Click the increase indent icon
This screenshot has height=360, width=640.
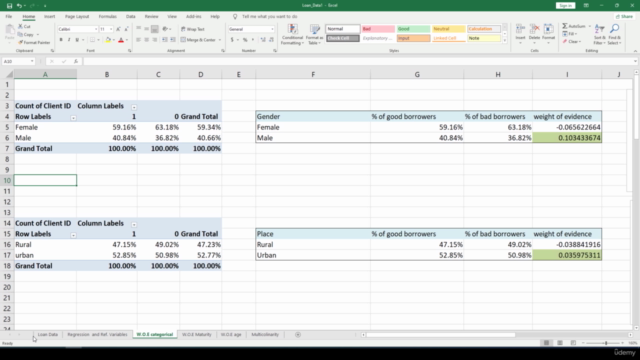(173, 40)
